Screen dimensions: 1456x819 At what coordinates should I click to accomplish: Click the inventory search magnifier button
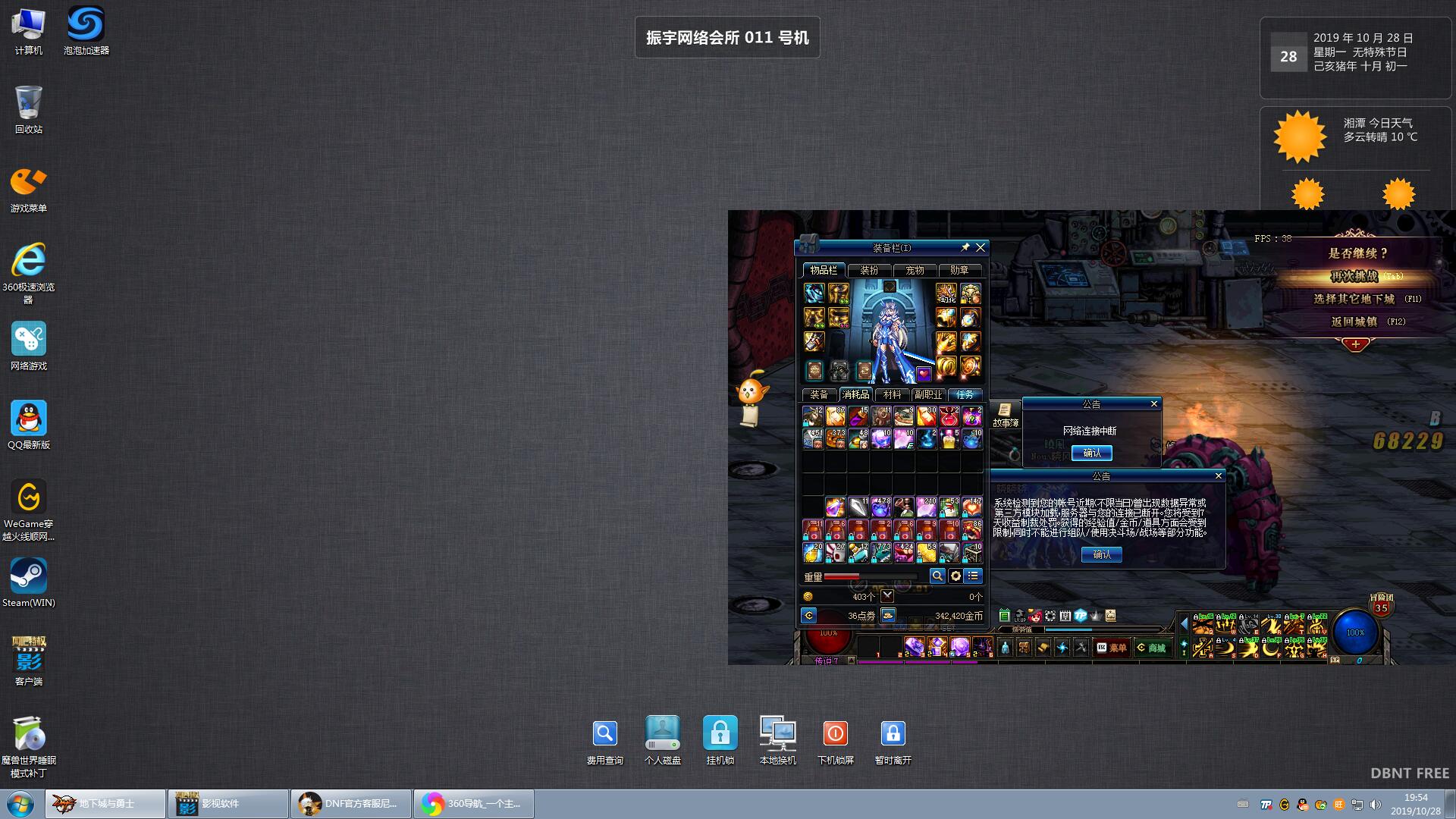point(937,576)
